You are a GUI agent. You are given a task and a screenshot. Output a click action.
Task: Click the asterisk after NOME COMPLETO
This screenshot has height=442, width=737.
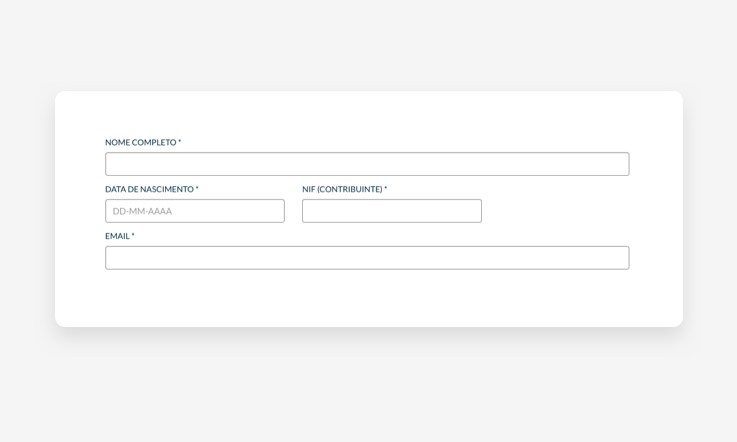click(180, 142)
